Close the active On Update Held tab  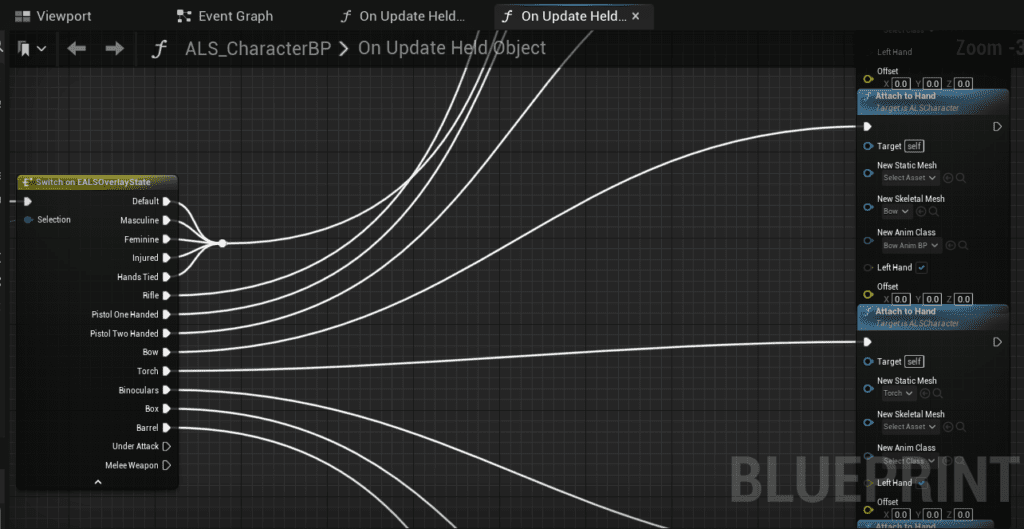(x=635, y=16)
